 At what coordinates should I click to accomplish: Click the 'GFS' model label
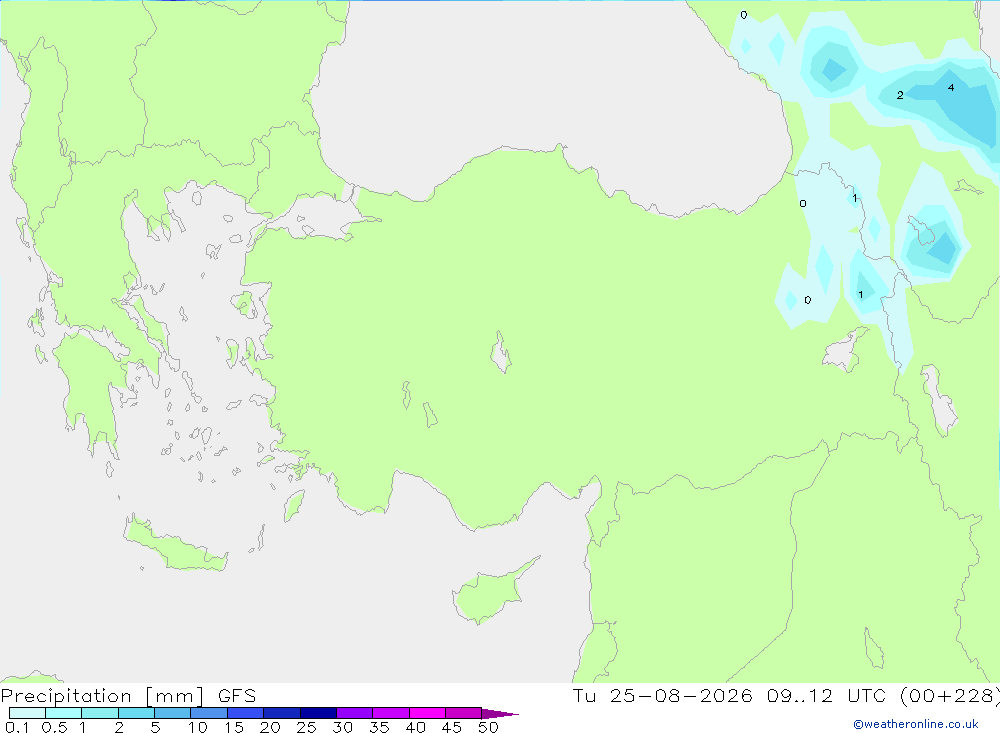point(237,696)
